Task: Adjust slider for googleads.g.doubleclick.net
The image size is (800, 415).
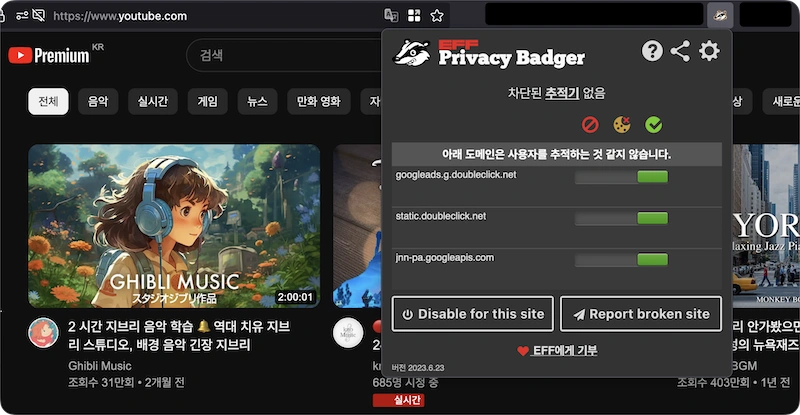Action: 621,177
